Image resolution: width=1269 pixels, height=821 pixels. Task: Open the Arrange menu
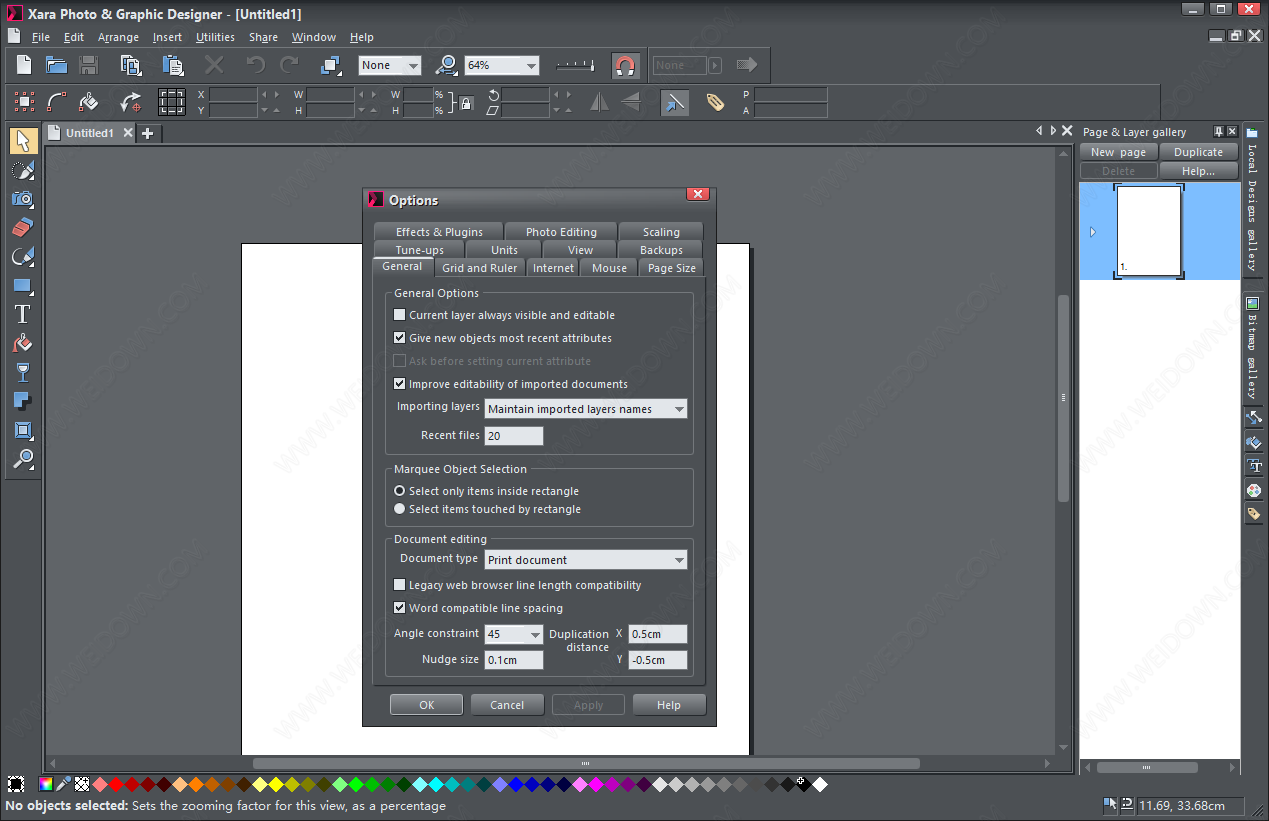pyautogui.click(x=118, y=37)
